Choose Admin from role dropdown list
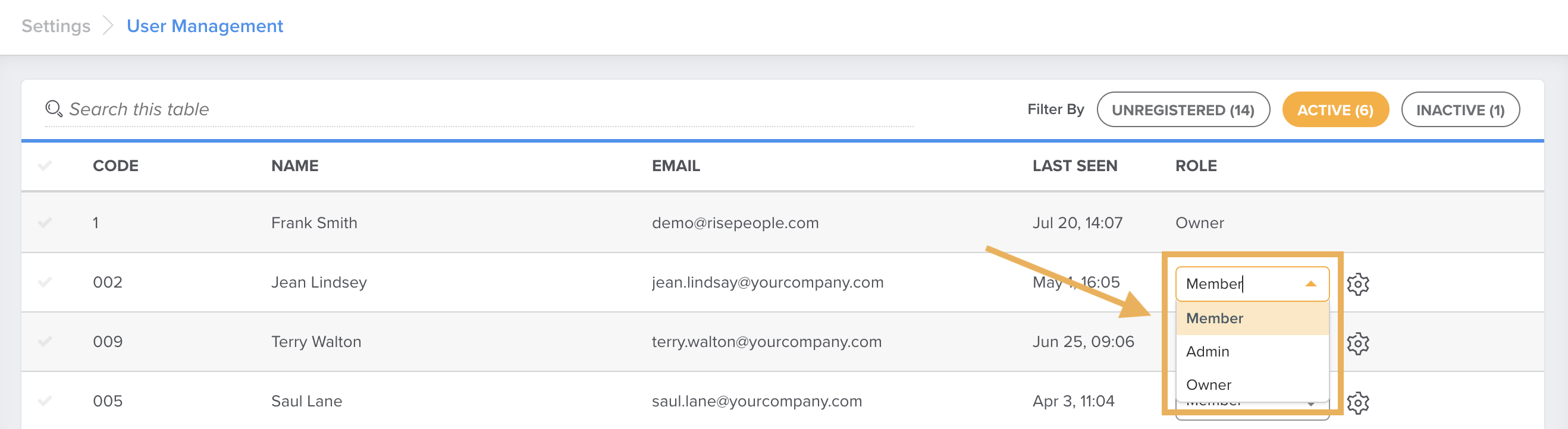This screenshot has height=429, width=1568. (1208, 351)
